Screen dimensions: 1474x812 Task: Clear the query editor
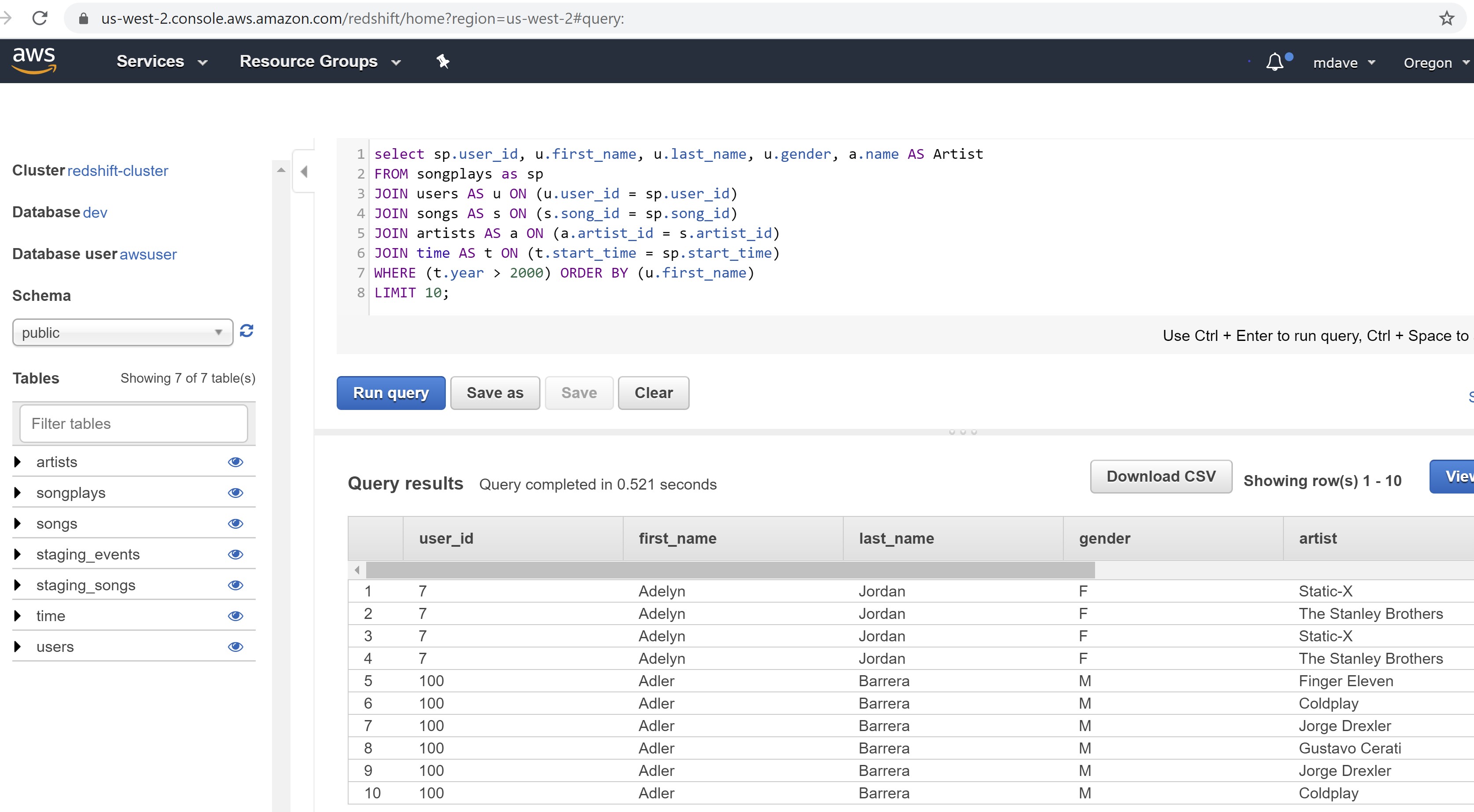point(654,393)
